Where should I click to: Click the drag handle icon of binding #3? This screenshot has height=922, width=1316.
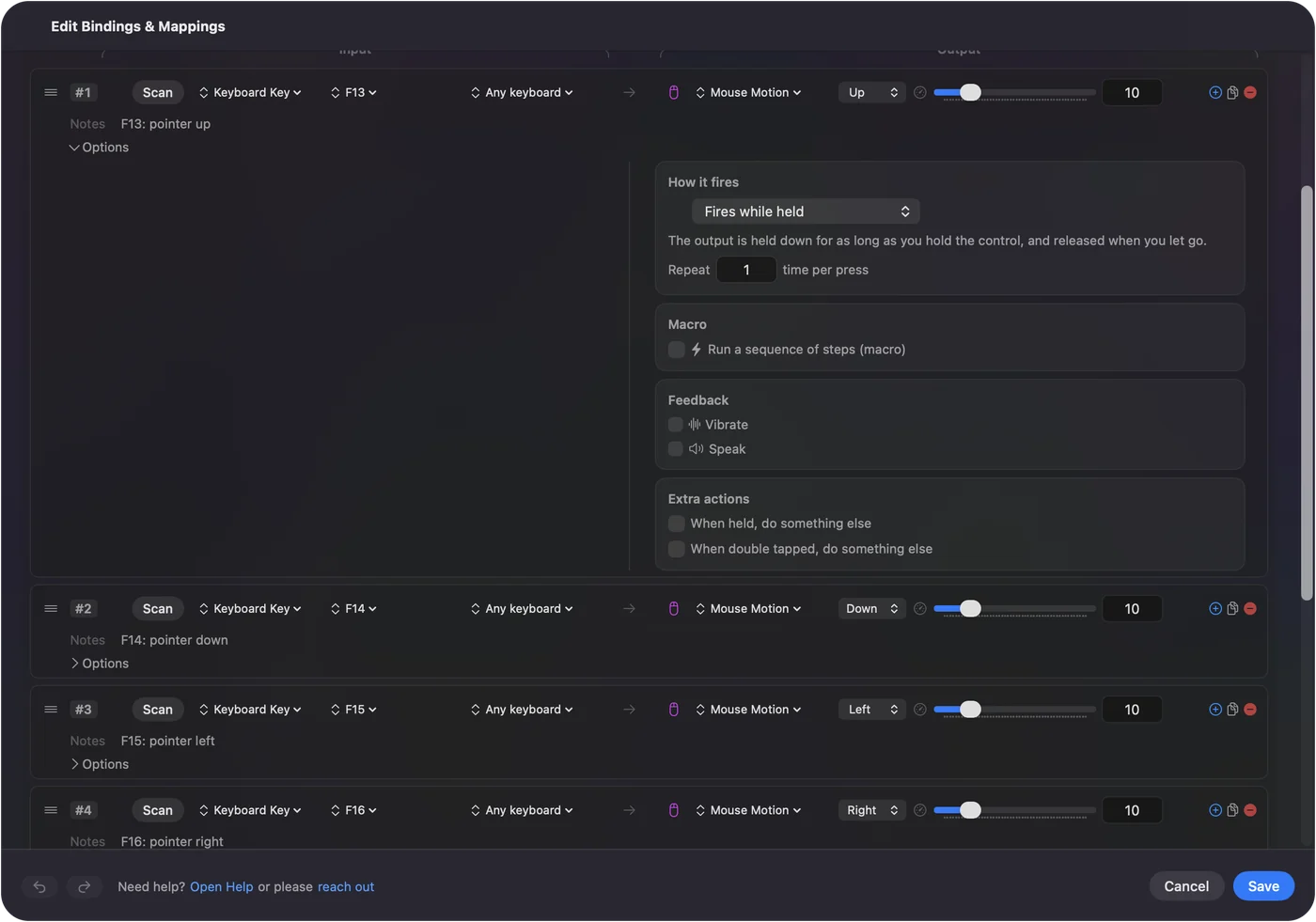[x=51, y=709]
